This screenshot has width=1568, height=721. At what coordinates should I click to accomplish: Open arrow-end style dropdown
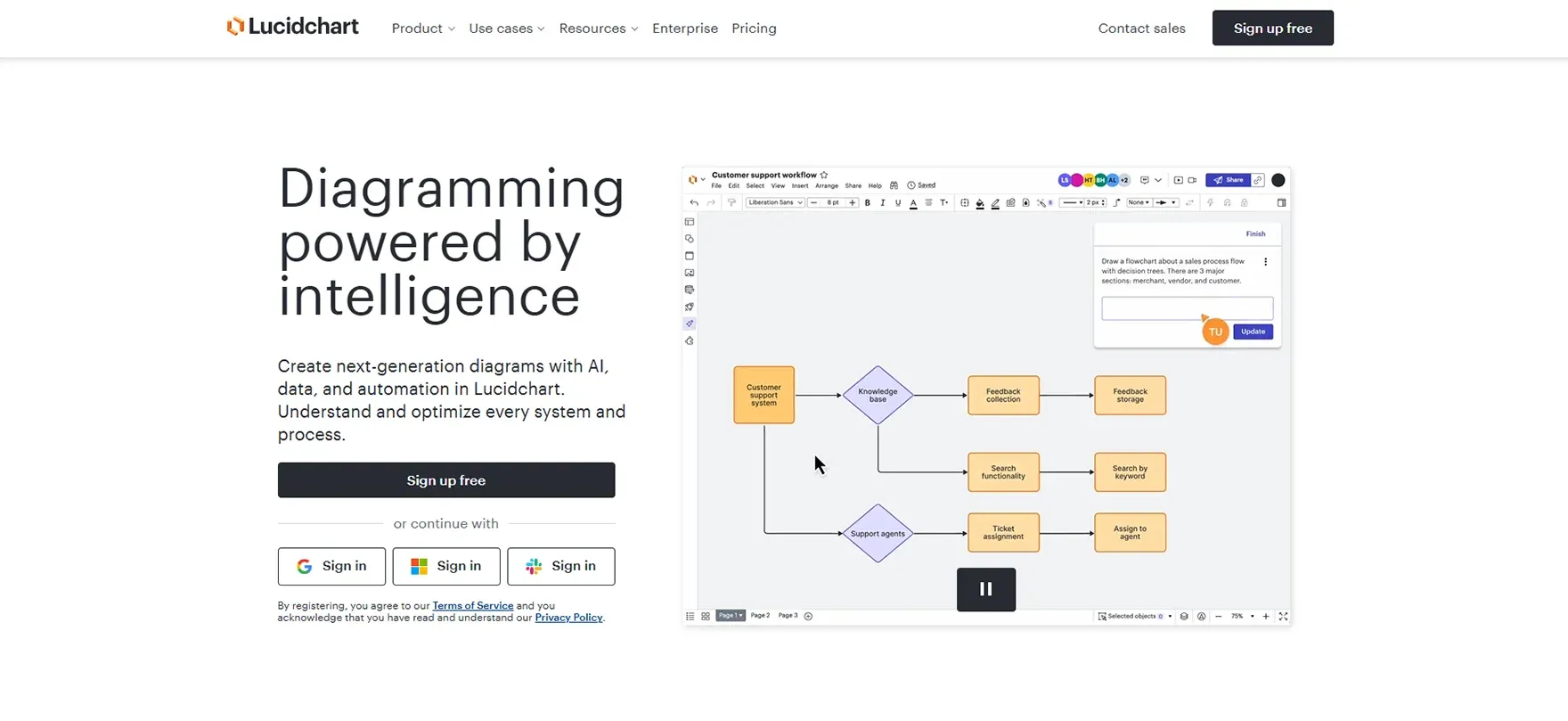1166,202
